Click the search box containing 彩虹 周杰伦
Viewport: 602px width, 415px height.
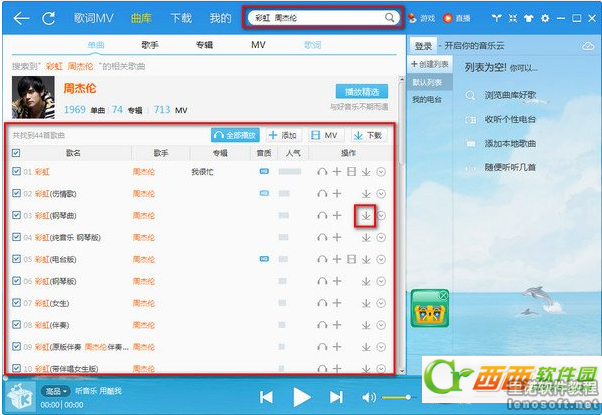point(323,18)
